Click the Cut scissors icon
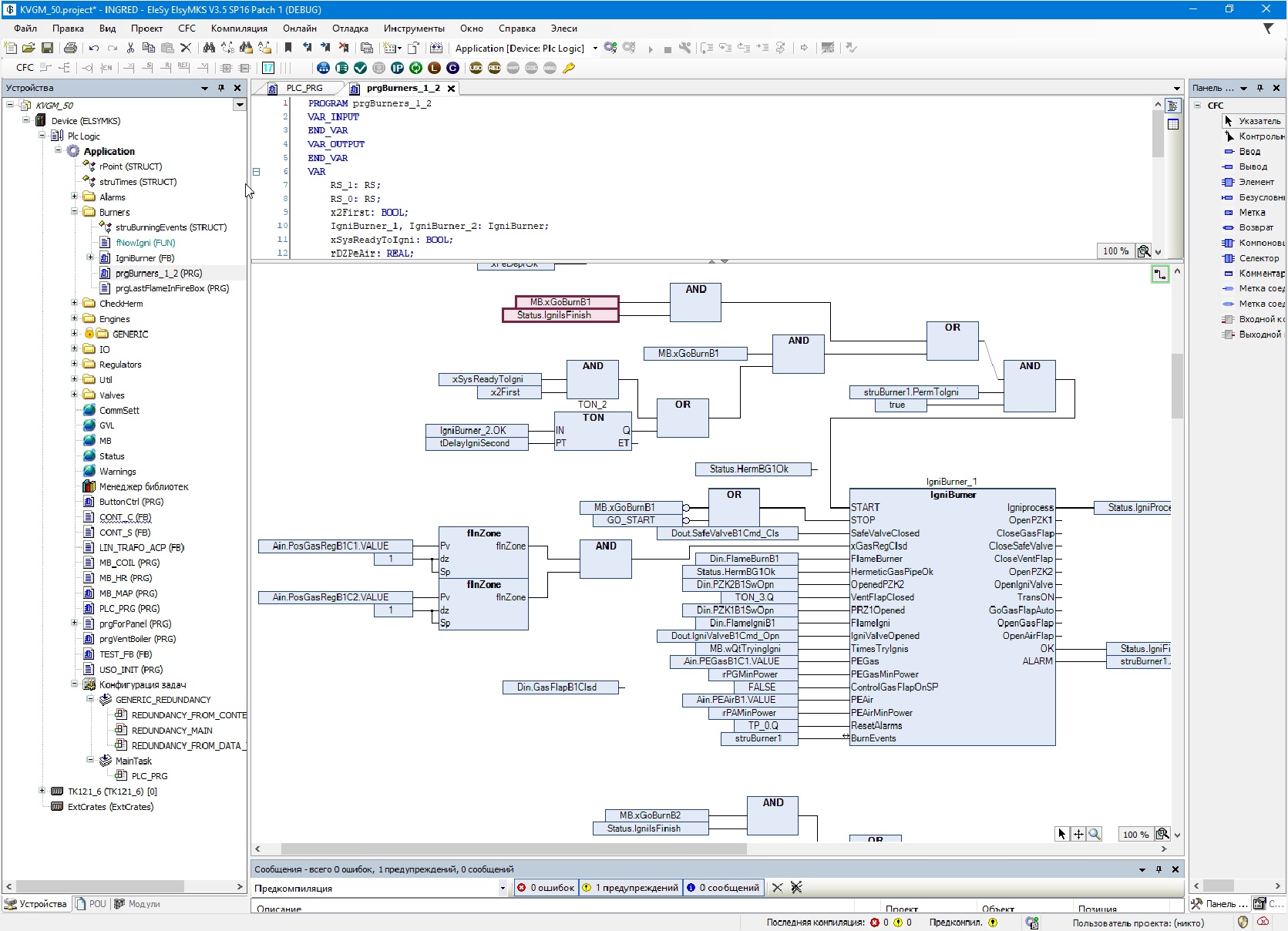 point(130,48)
